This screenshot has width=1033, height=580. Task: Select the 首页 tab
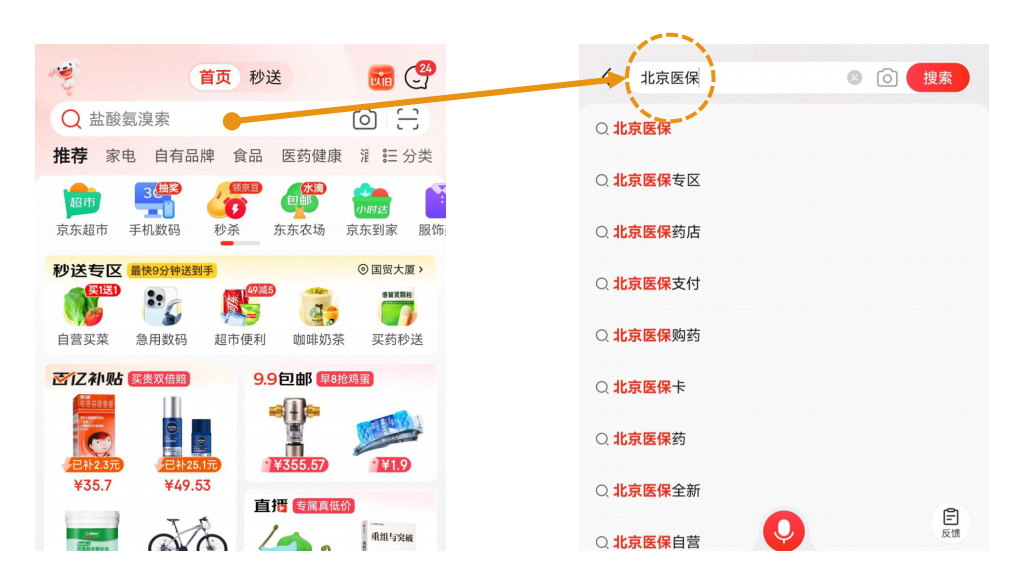coord(215,77)
